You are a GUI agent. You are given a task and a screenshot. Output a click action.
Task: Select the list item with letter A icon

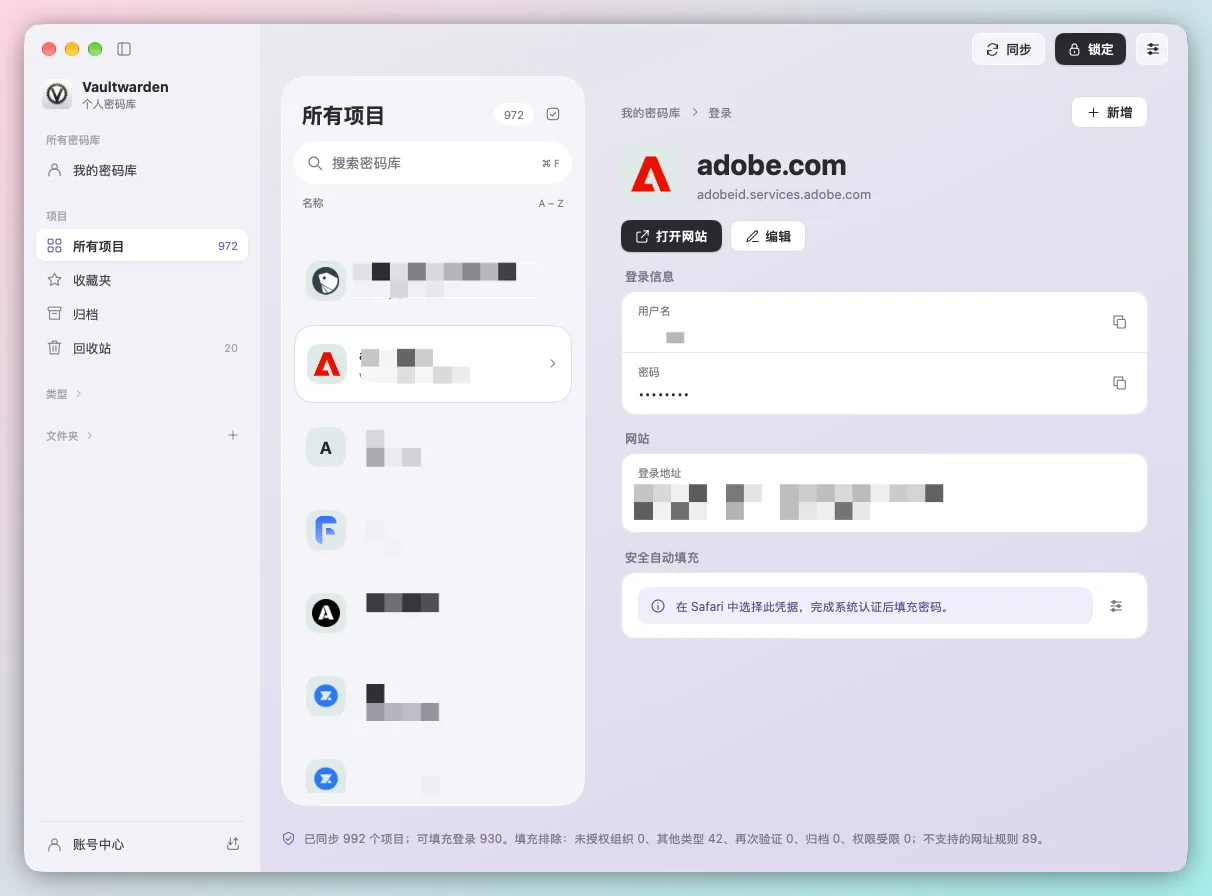433,448
